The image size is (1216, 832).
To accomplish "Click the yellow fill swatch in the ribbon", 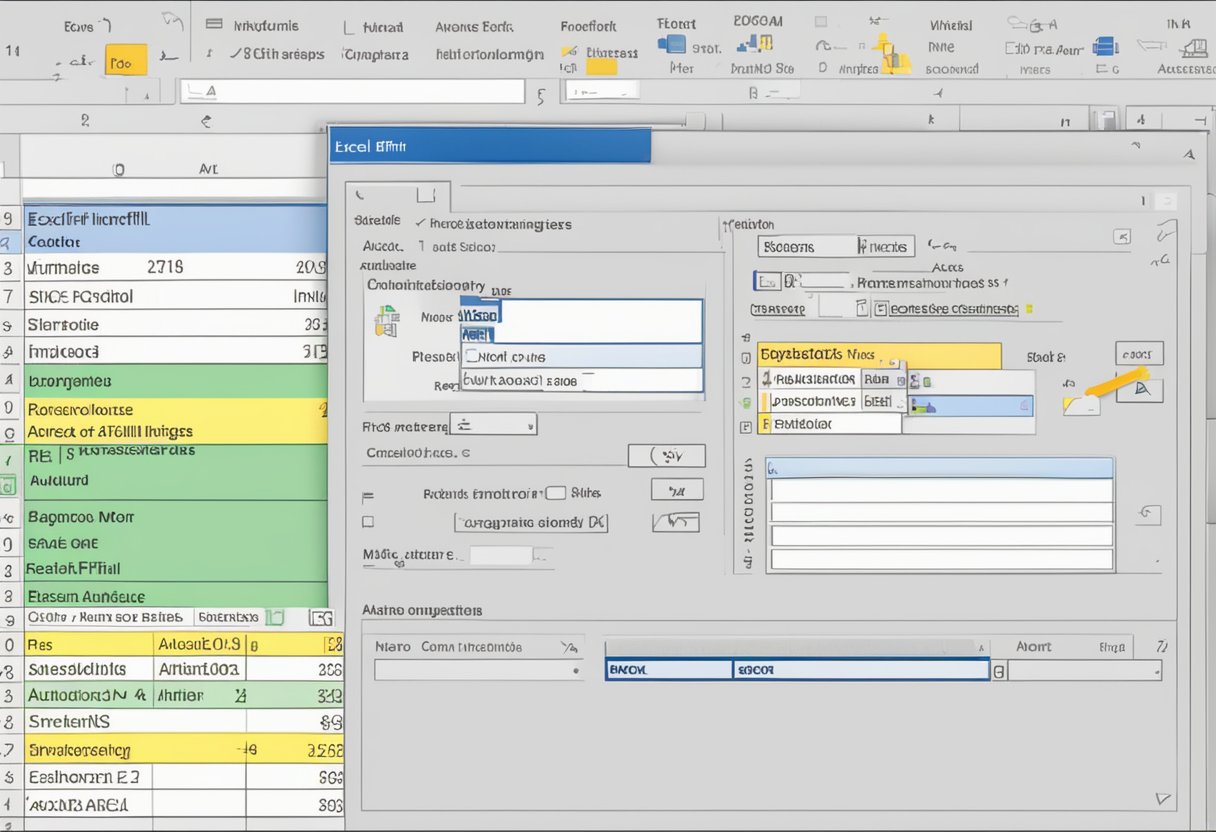I will 601,67.
